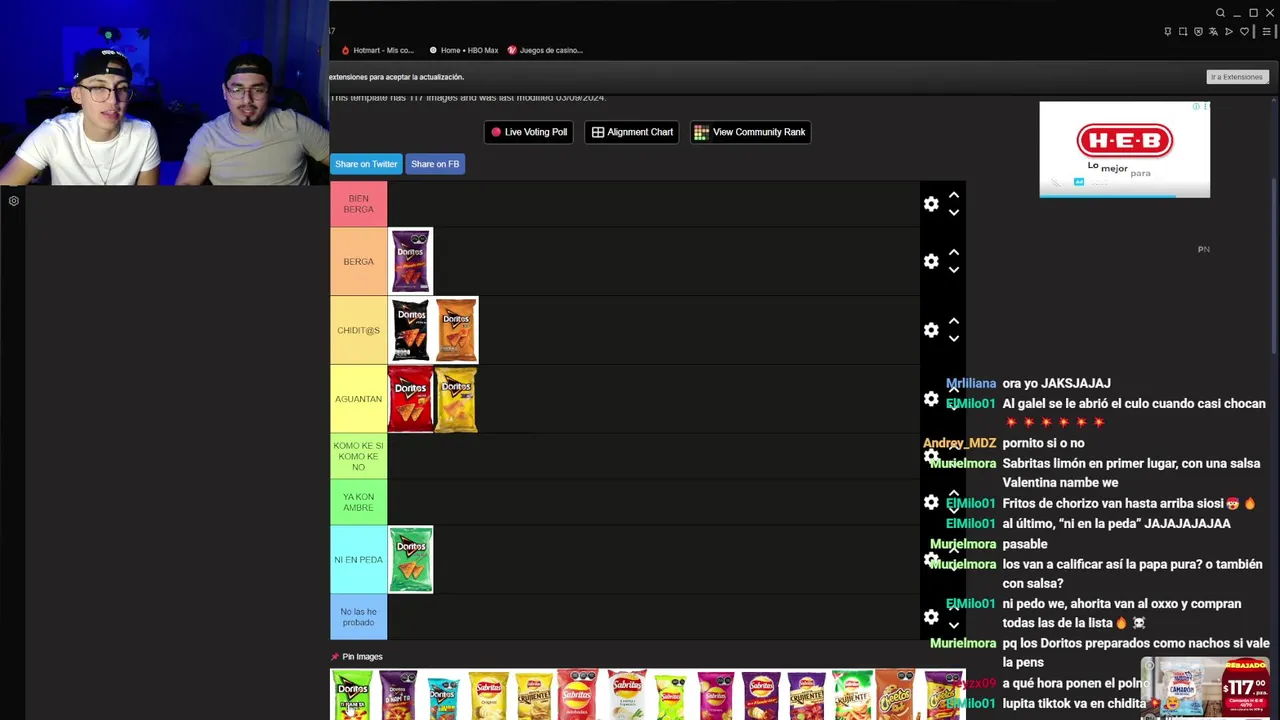Viewport: 1280px width, 720px height.
Task: Move No las he probado row down
Action: [954, 625]
